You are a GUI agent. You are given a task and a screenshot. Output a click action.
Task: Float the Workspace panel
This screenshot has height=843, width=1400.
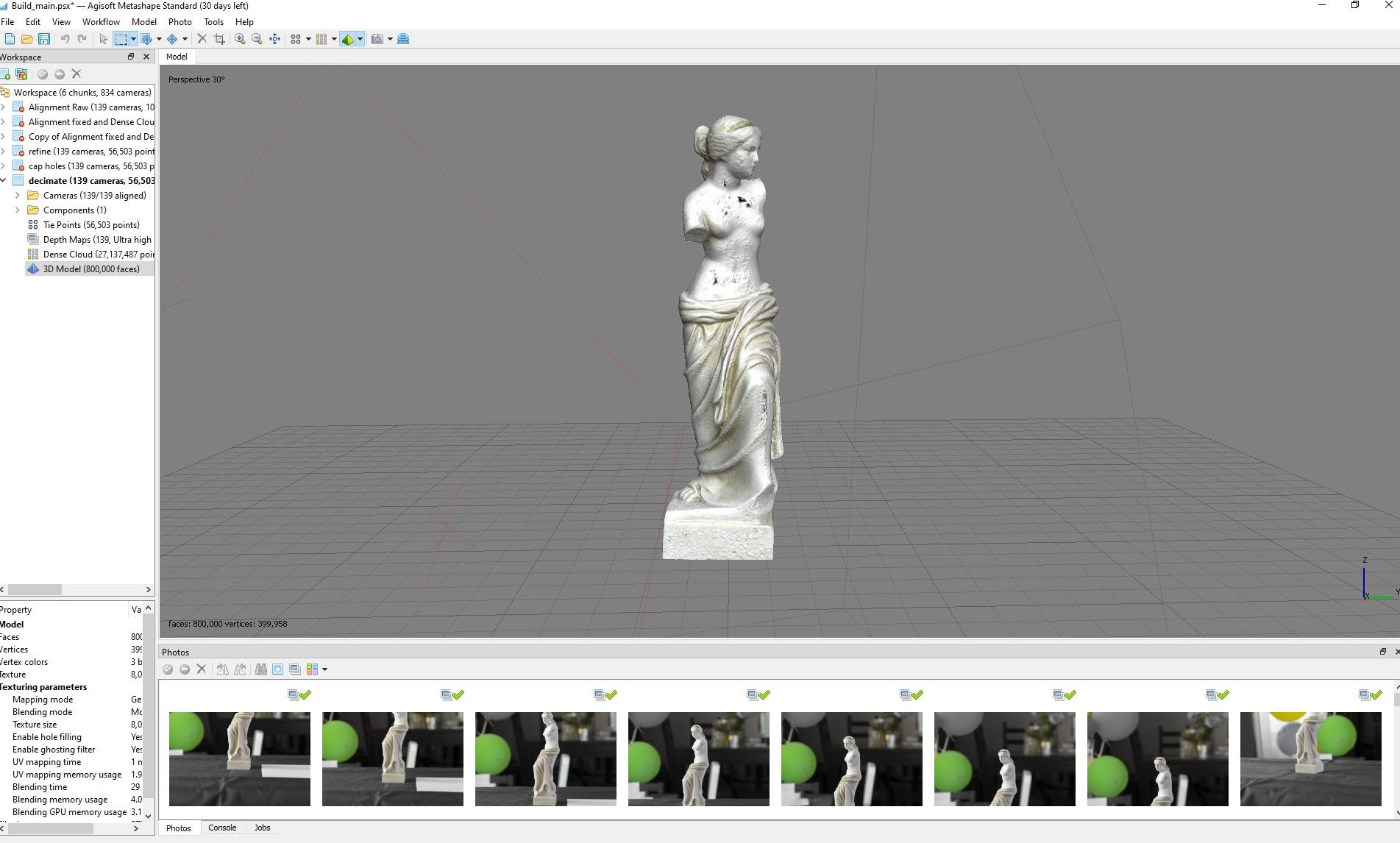point(131,57)
